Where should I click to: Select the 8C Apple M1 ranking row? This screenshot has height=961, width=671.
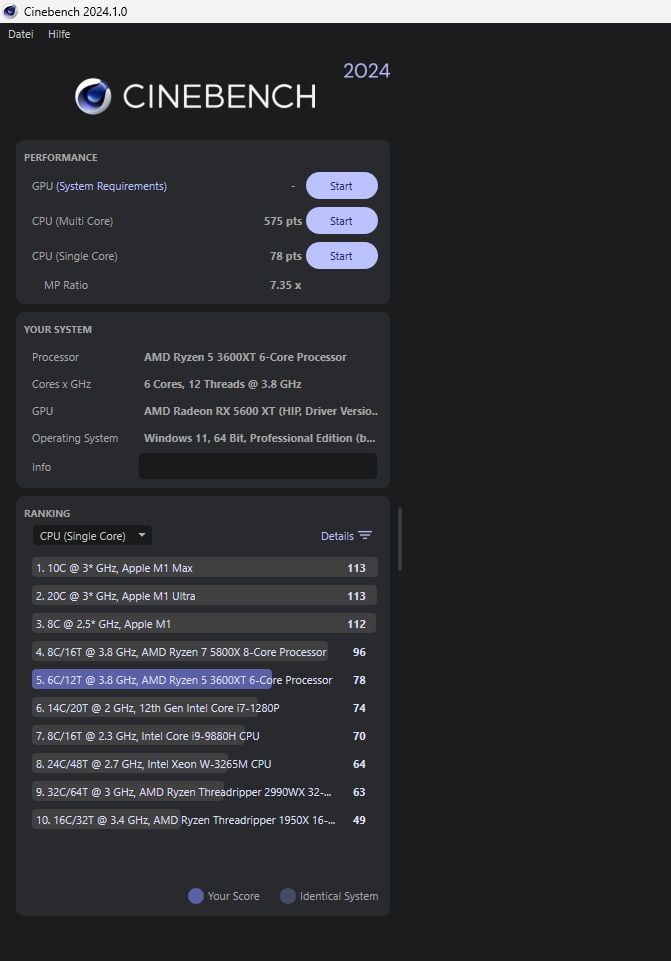point(205,624)
